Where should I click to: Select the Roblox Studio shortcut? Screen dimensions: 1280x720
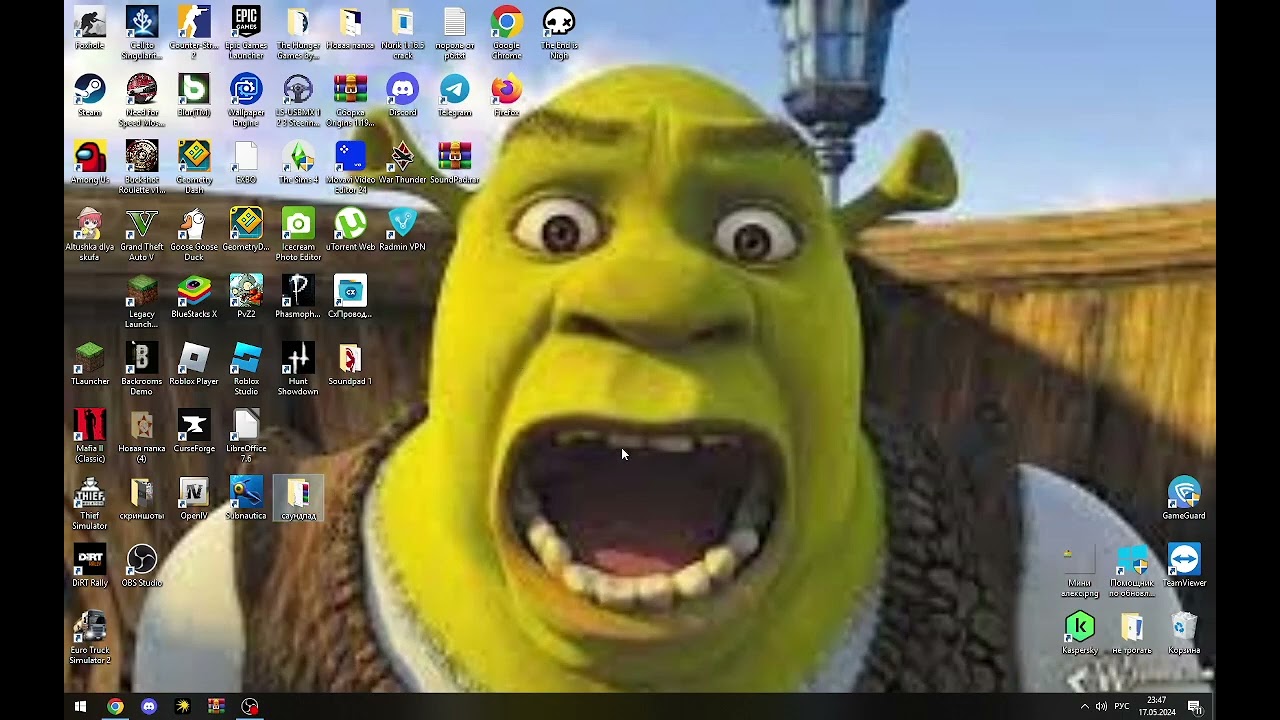point(246,369)
